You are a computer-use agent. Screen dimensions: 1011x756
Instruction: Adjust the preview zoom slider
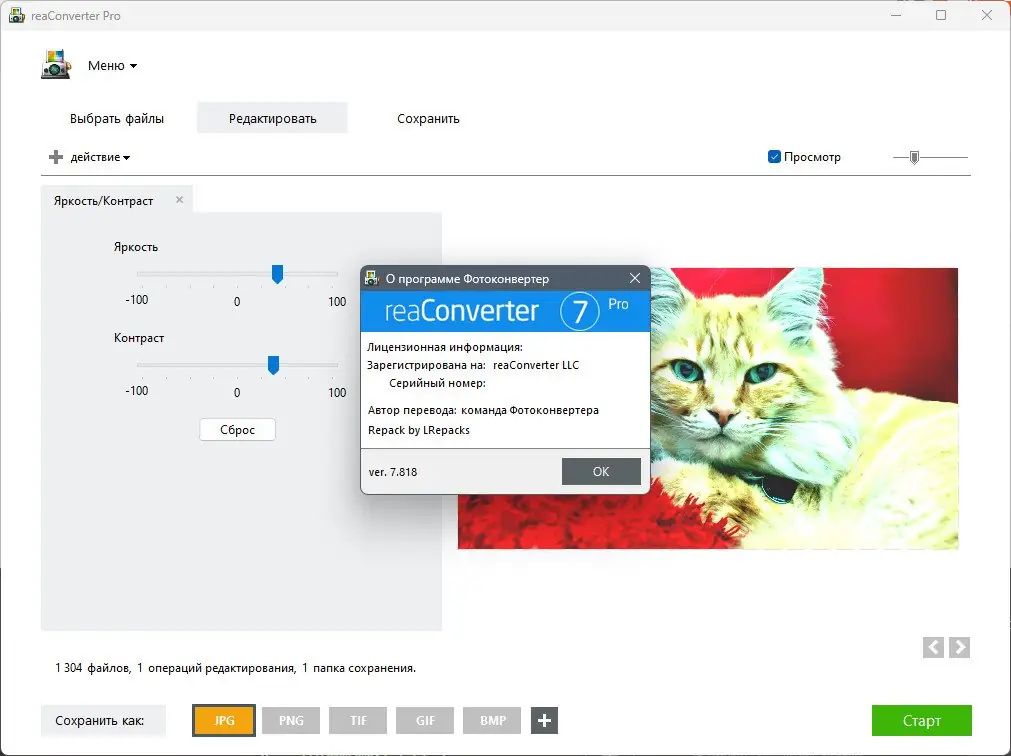pyautogui.click(x=914, y=157)
